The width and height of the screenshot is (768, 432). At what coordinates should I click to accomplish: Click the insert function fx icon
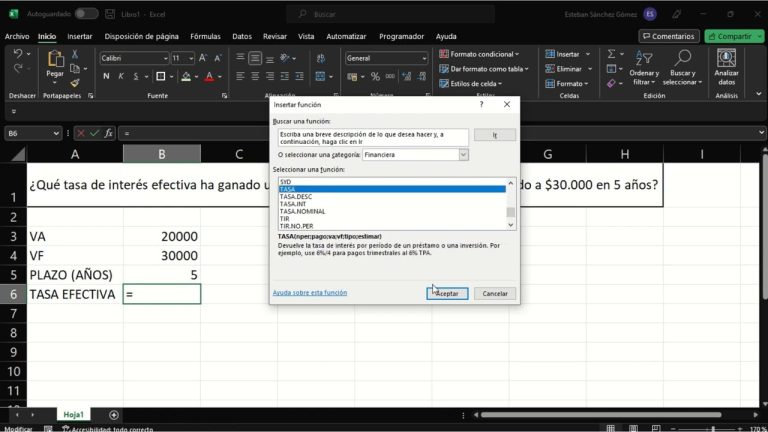pyautogui.click(x=110, y=133)
